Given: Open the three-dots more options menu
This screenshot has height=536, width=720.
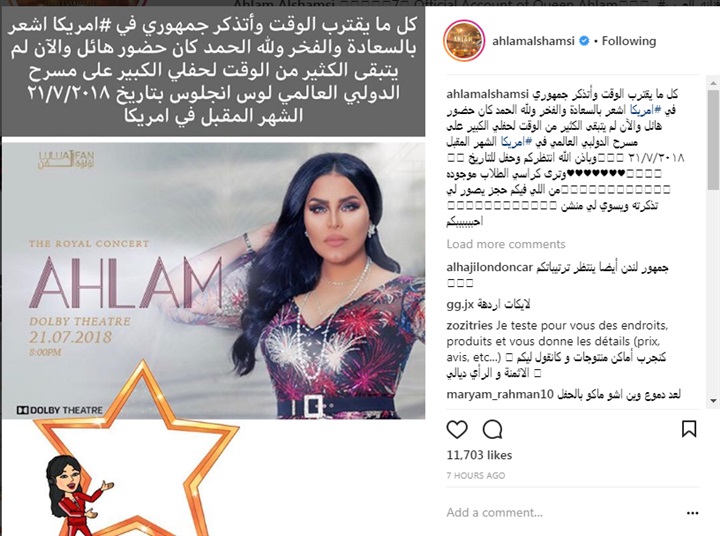Looking at the screenshot, I should (692, 513).
